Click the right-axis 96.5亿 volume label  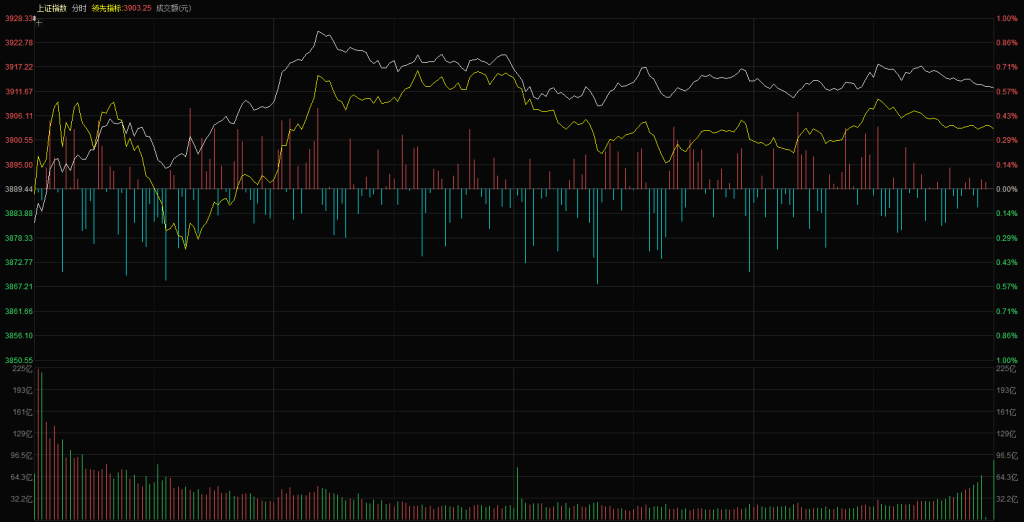[1006, 455]
